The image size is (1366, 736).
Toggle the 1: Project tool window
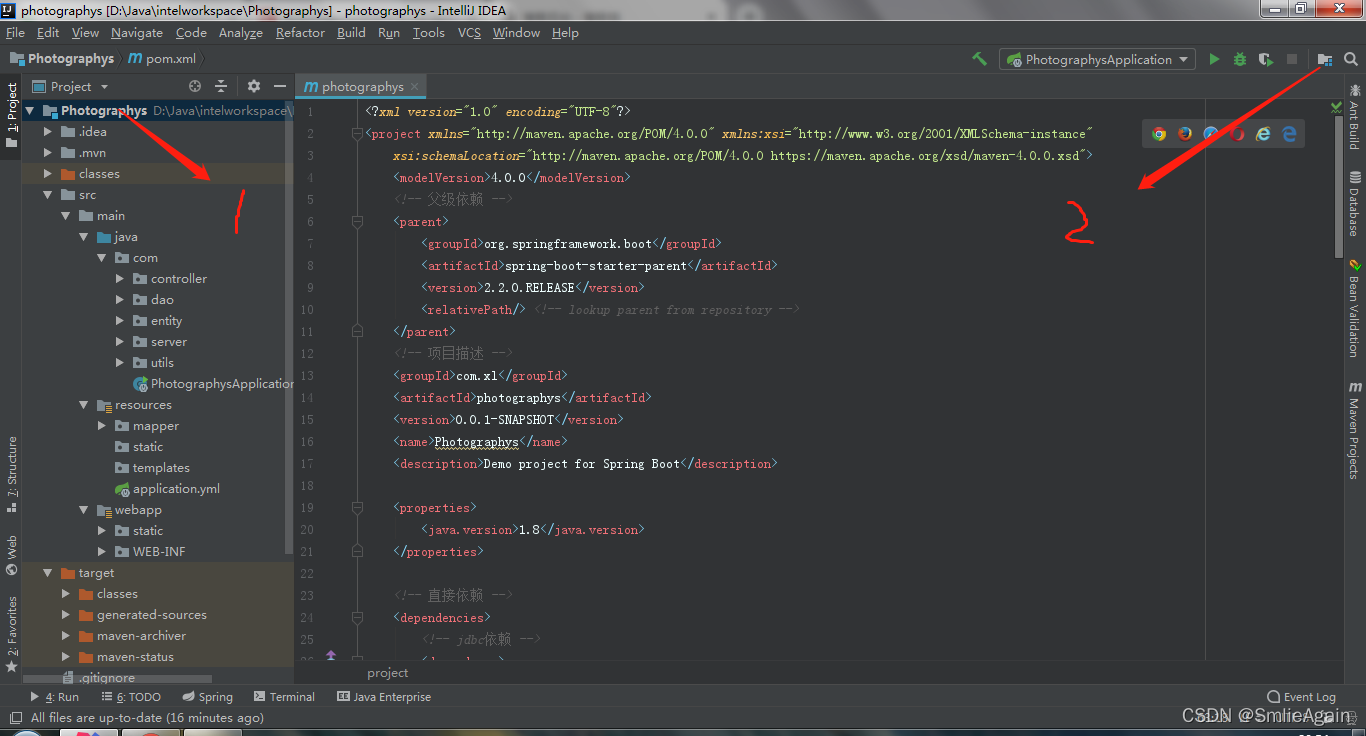[11, 115]
